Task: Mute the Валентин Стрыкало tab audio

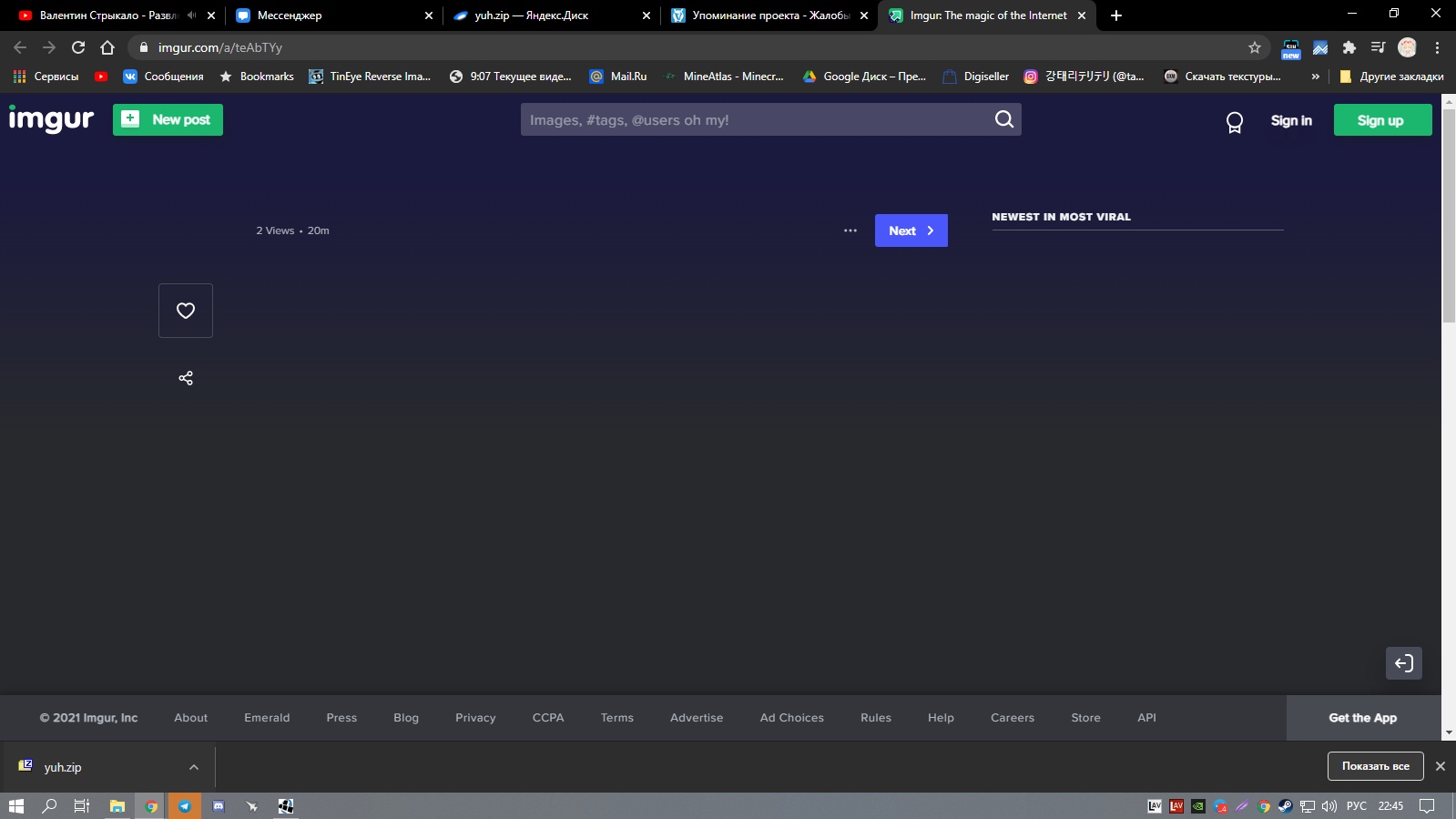Action: click(191, 15)
